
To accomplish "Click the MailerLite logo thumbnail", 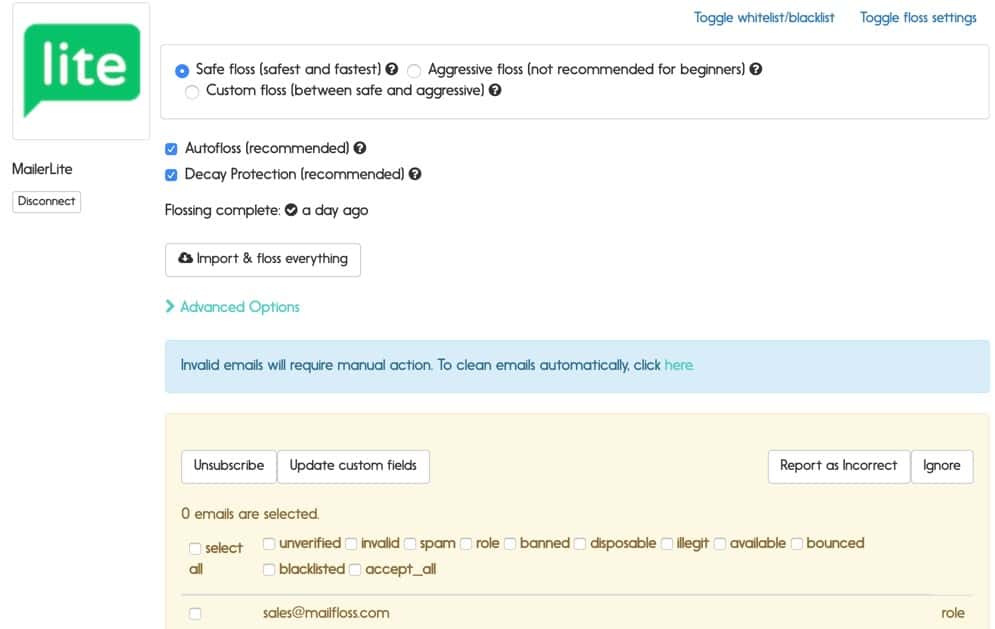I will pos(81,70).
